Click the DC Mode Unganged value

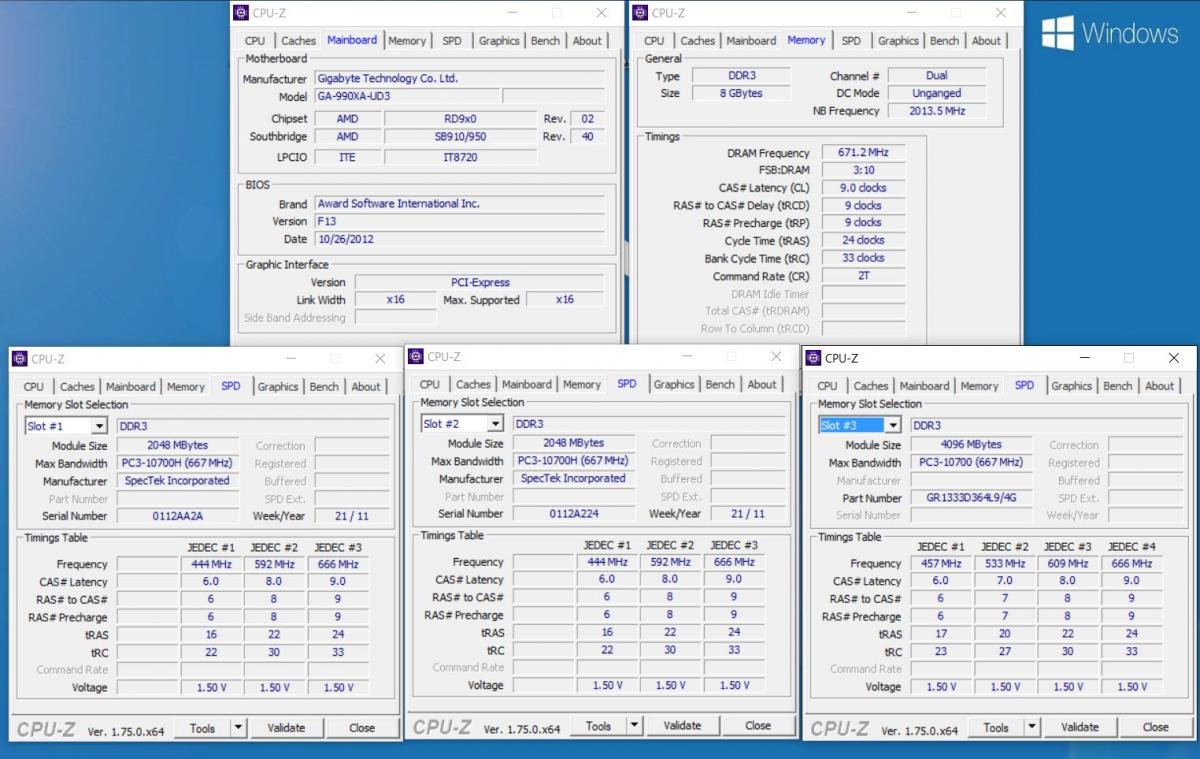pyautogui.click(x=937, y=93)
